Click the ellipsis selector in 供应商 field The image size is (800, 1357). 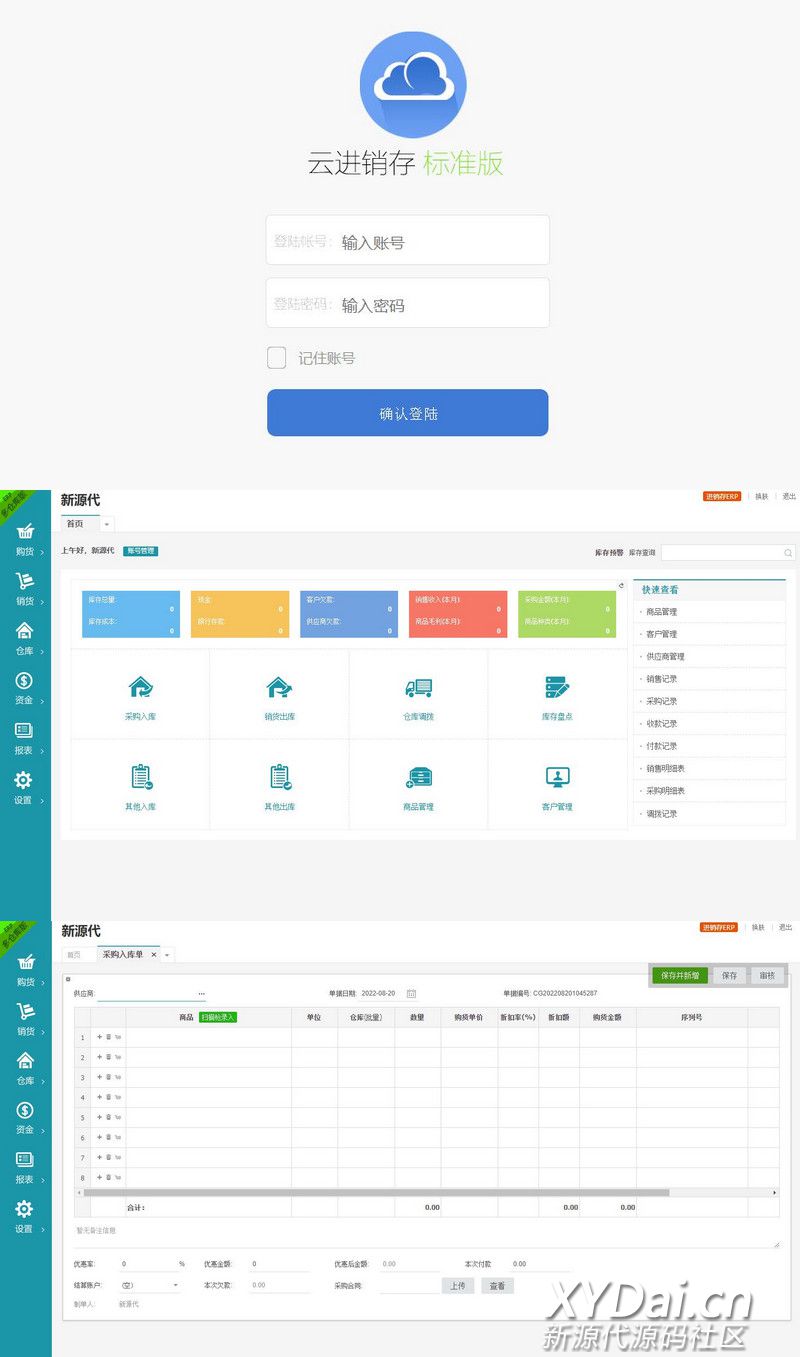(201, 994)
